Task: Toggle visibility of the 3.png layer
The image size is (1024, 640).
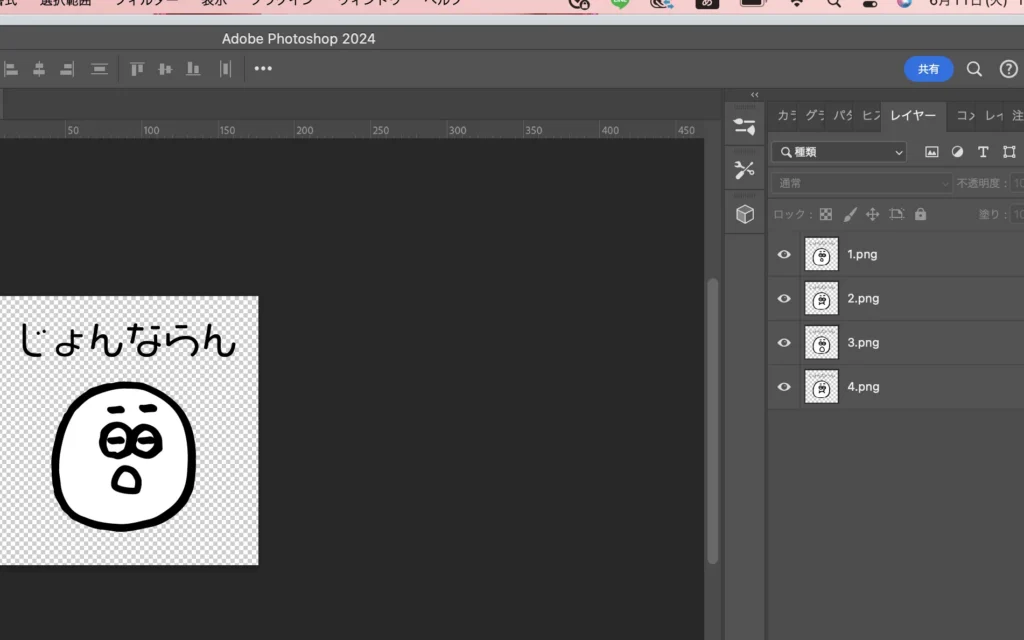Action: click(x=784, y=343)
